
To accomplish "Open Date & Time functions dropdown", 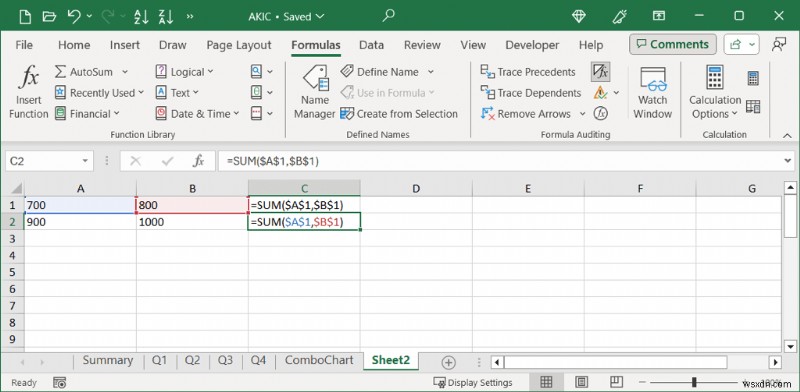I will coord(197,114).
